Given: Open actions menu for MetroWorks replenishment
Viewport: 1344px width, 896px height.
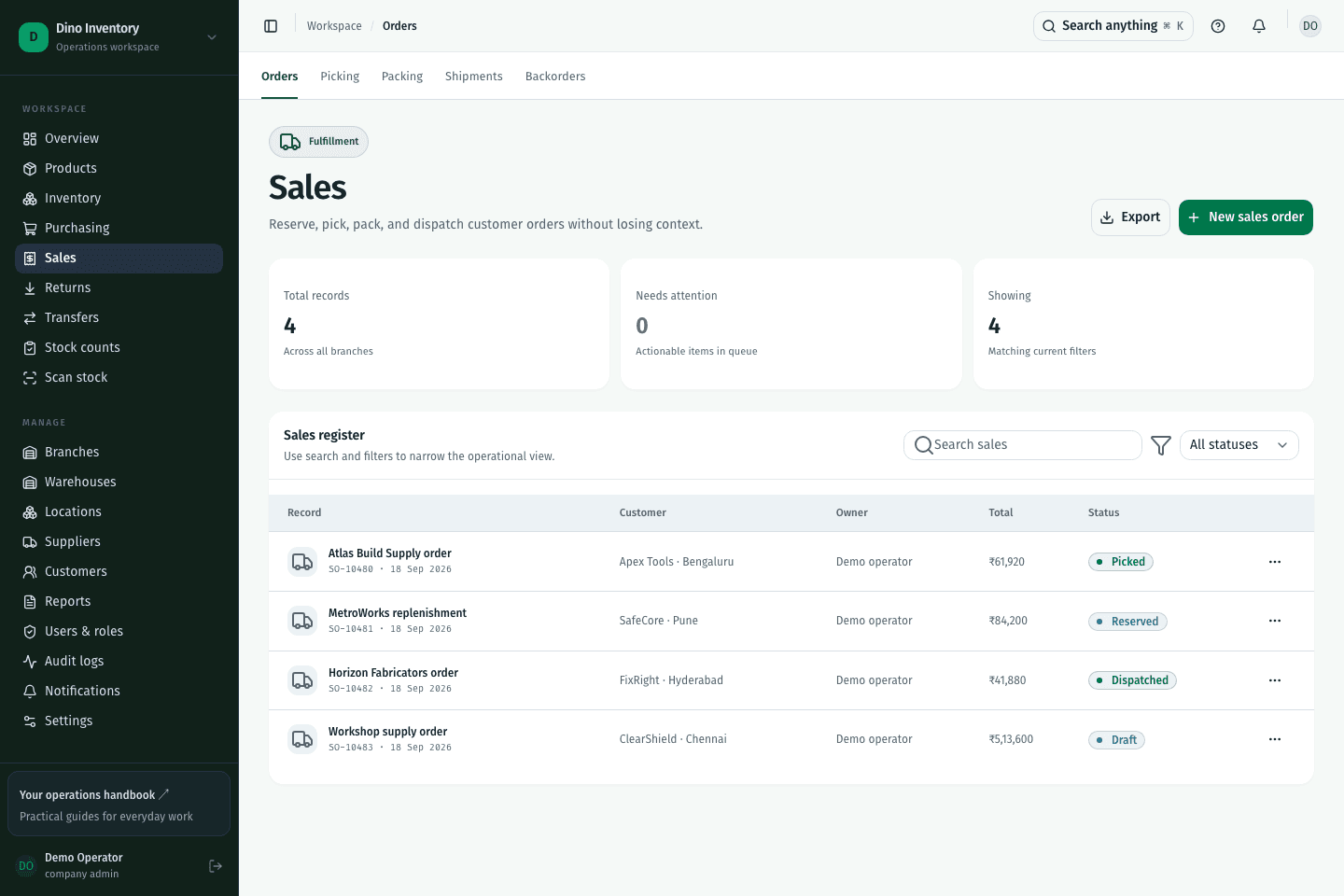Looking at the screenshot, I should click(1275, 621).
